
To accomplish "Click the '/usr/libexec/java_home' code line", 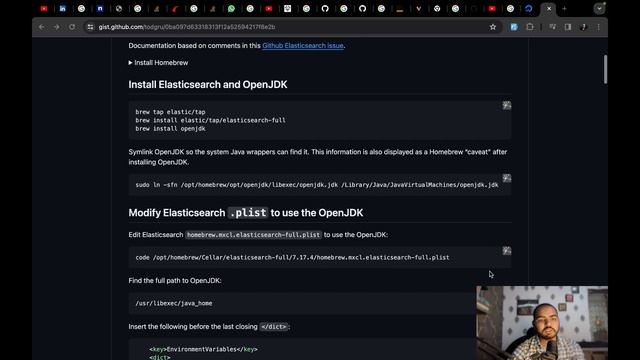I will tap(173, 303).
